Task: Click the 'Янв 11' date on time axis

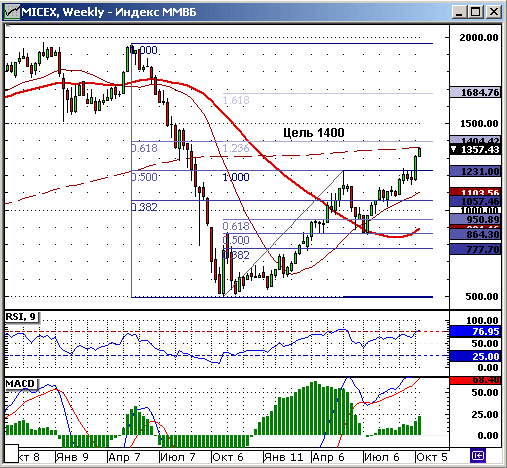Action: tap(283, 457)
